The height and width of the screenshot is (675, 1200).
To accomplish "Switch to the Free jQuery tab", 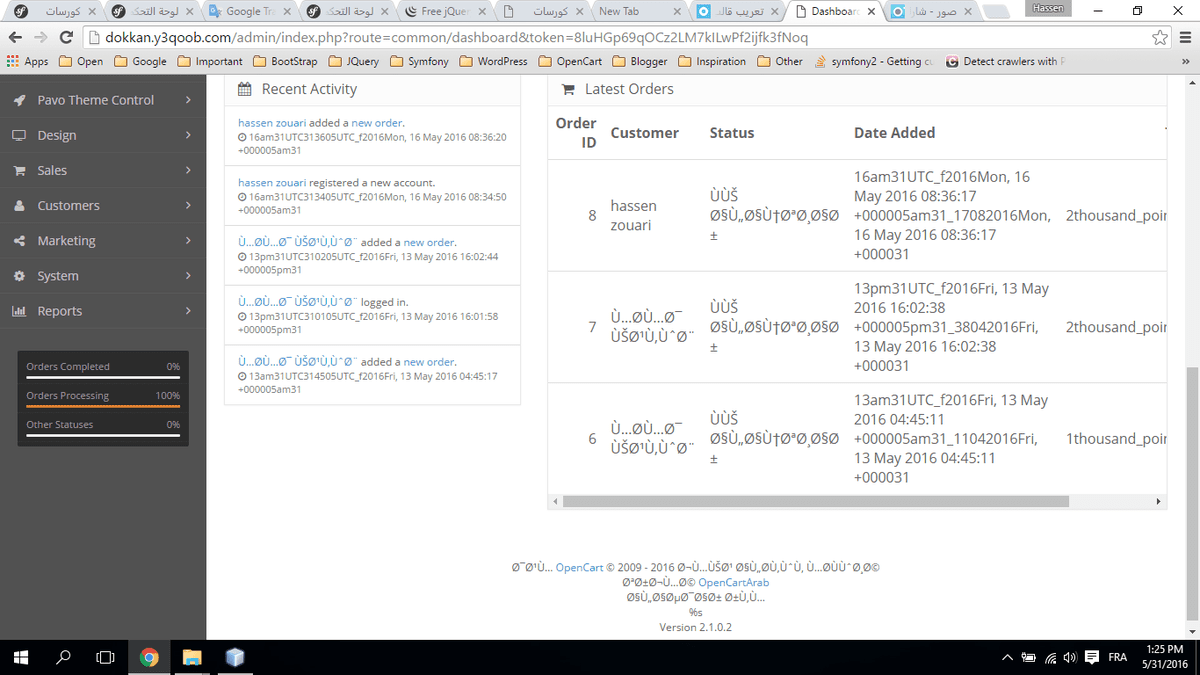I will 446,11.
